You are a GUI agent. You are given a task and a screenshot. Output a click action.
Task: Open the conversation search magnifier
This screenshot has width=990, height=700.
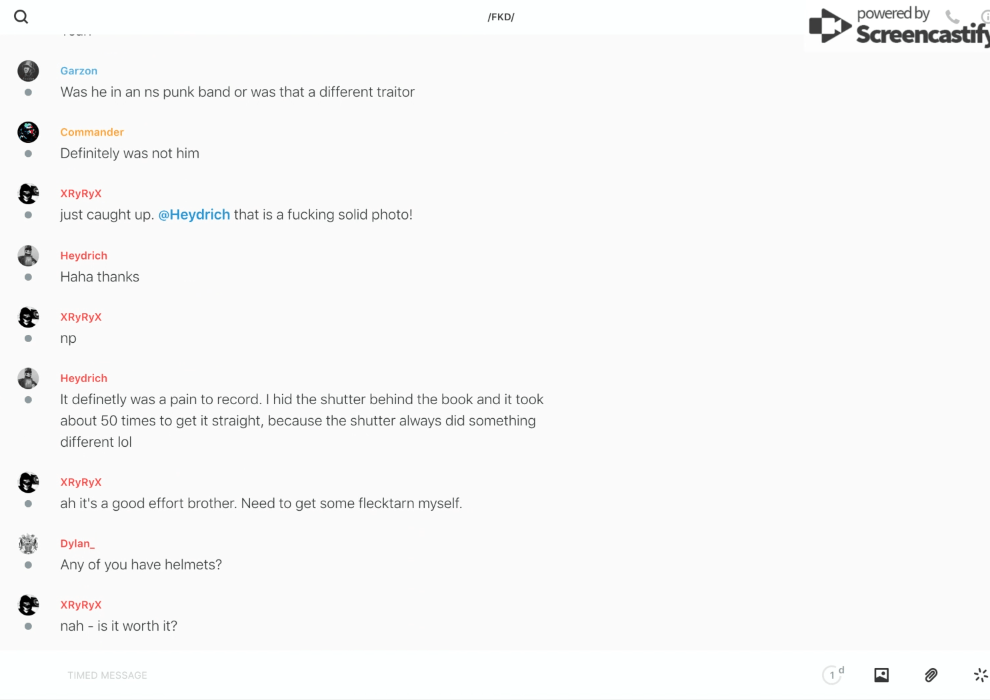click(21, 17)
